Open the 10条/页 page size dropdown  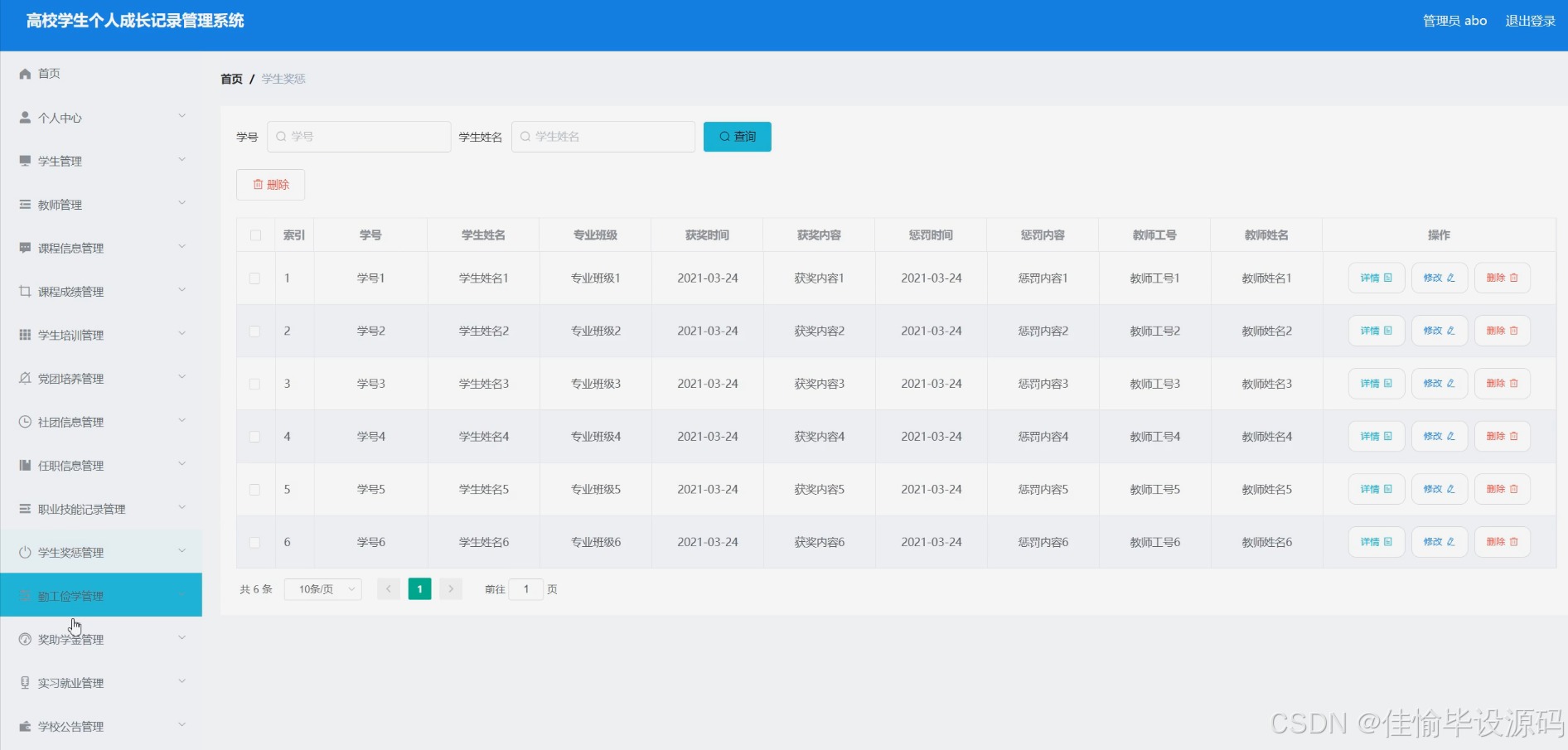pos(323,589)
